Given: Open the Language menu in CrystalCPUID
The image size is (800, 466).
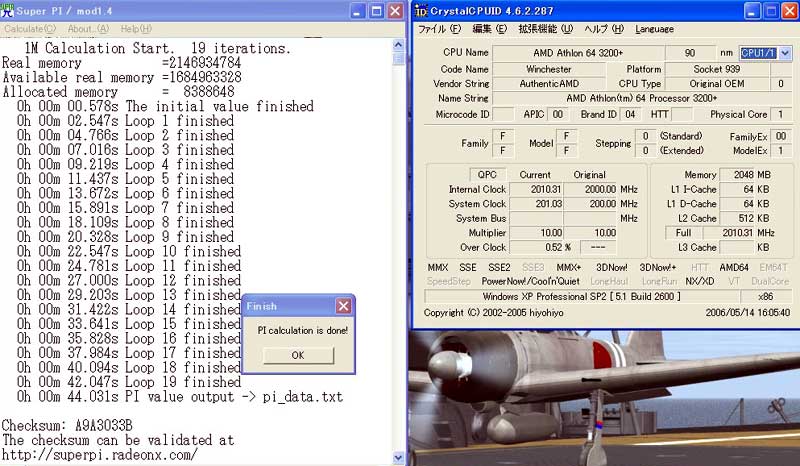Looking at the screenshot, I should 654,29.
